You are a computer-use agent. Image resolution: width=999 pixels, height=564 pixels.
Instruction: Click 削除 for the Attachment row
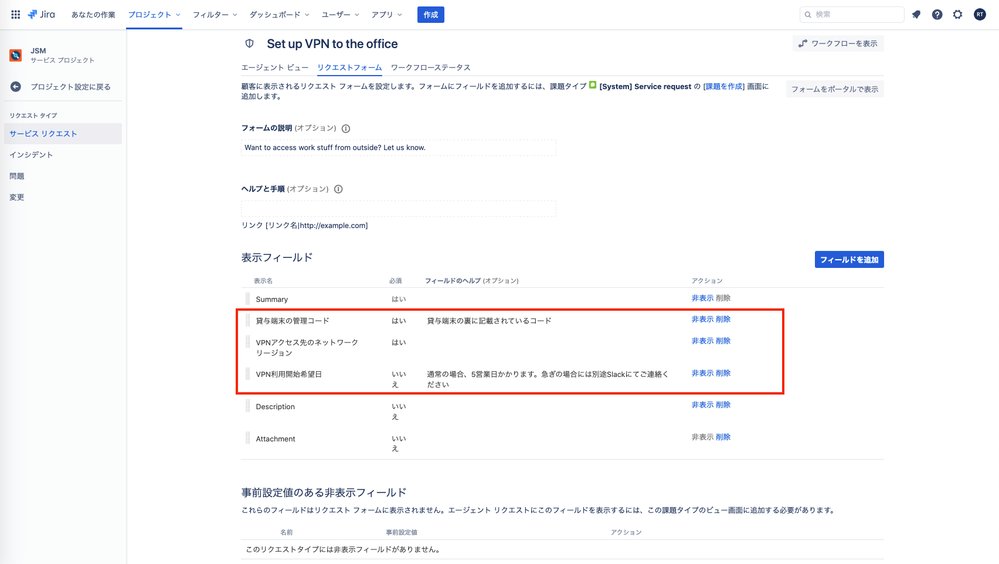pos(723,437)
